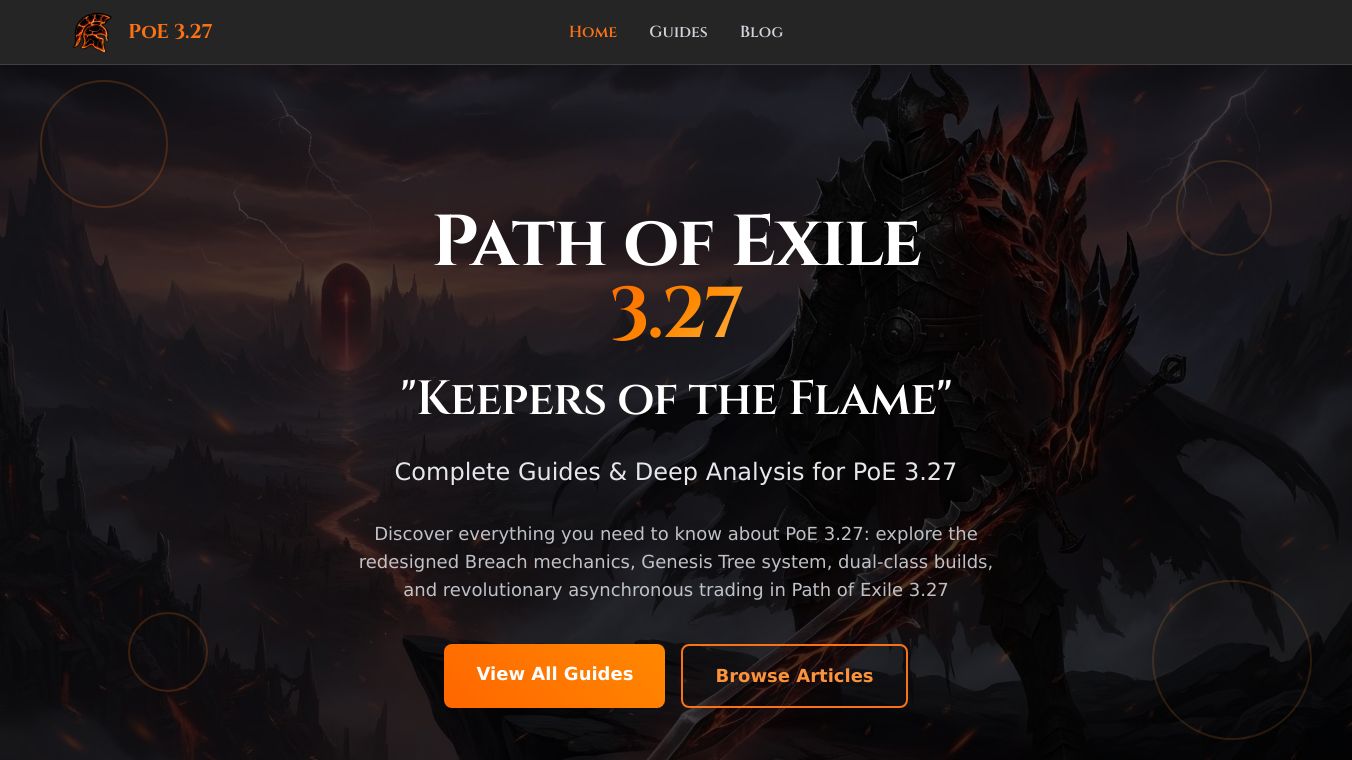
Task: Click the small orange ring at lower left
Action: [168, 652]
